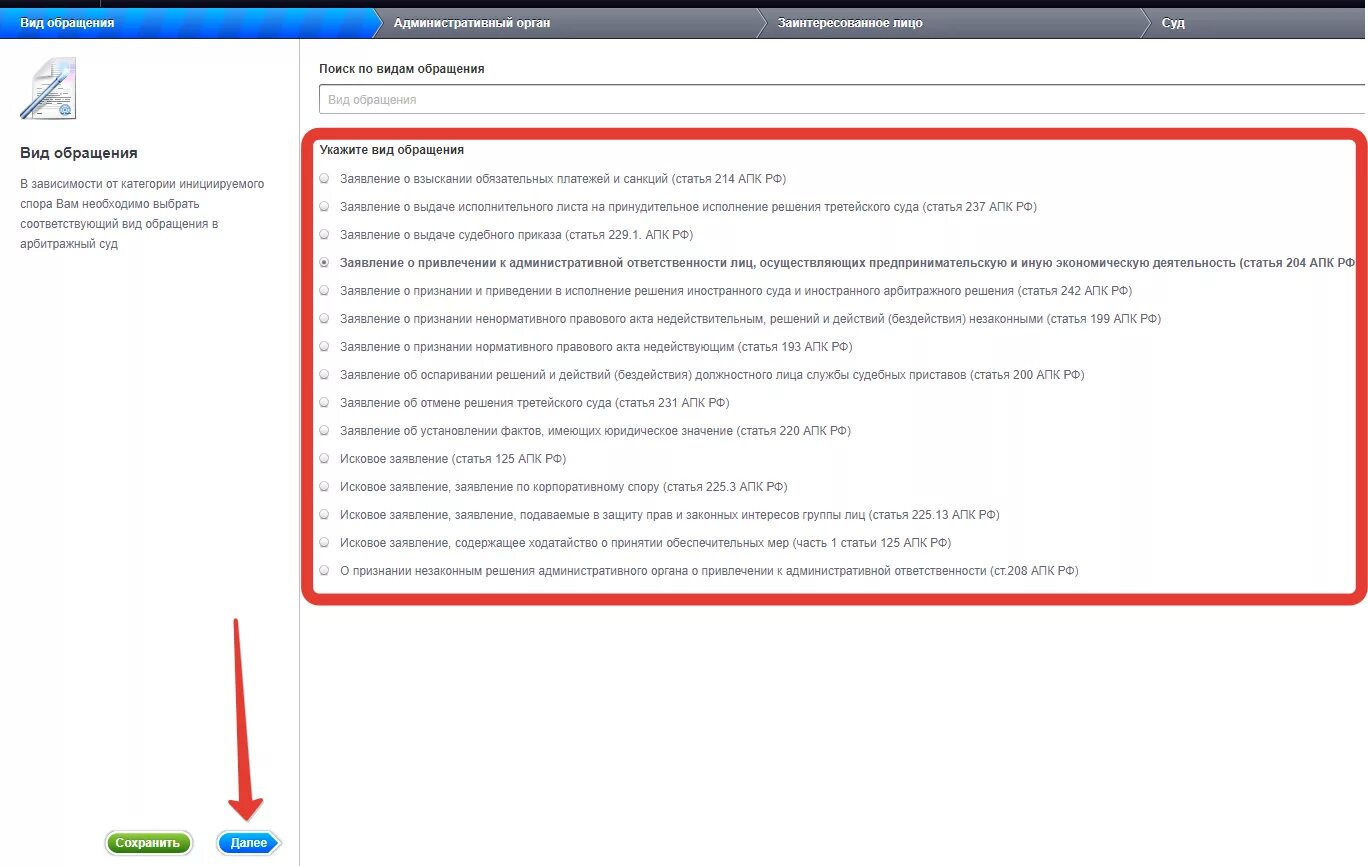Choose корпоративный спор статья 225.3 radio
Image resolution: width=1368 pixels, height=866 pixels.
pyautogui.click(x=324, y=487)
